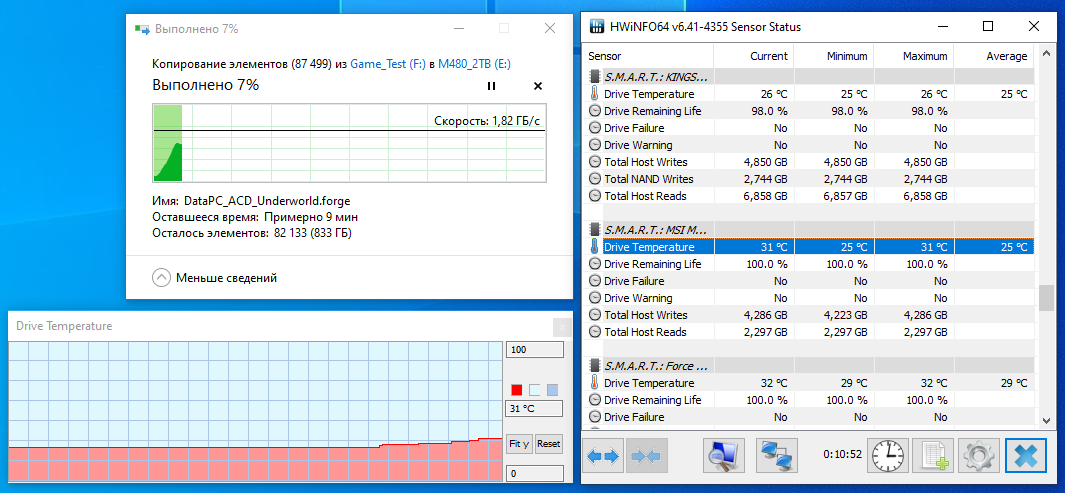Collapse details via Меньше сведений
The image size is (1065, 493).
click(215, 278)
